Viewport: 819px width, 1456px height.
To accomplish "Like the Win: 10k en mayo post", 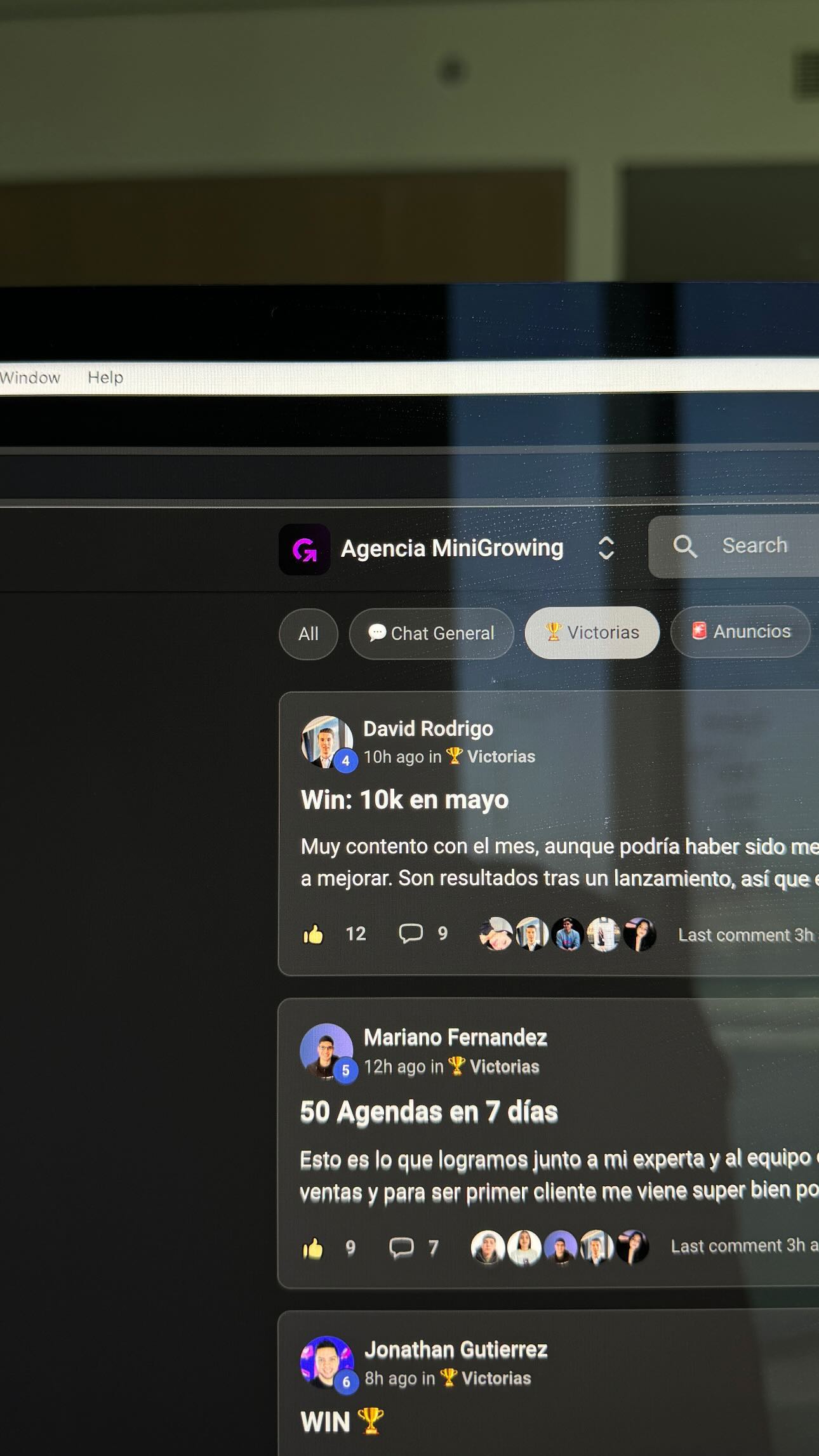I will tap(313, 934).
